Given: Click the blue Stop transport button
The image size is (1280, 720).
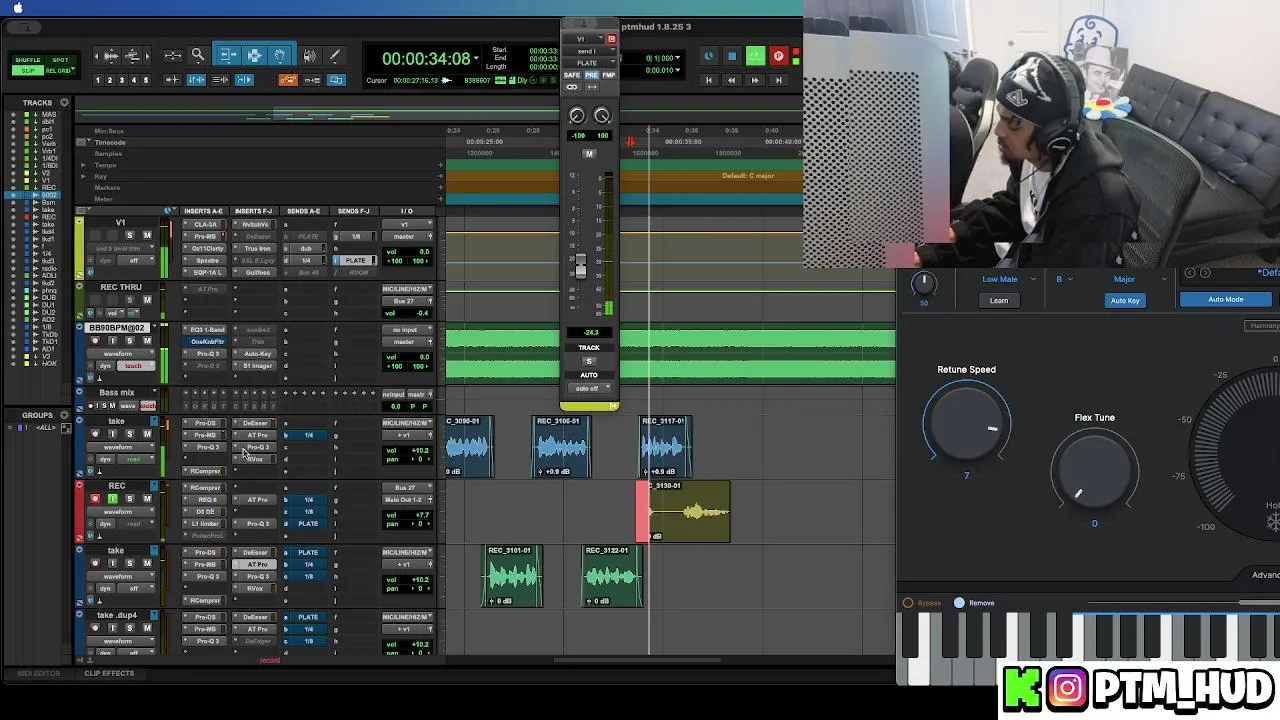Looking at the screenshot, I should (732, 57).
